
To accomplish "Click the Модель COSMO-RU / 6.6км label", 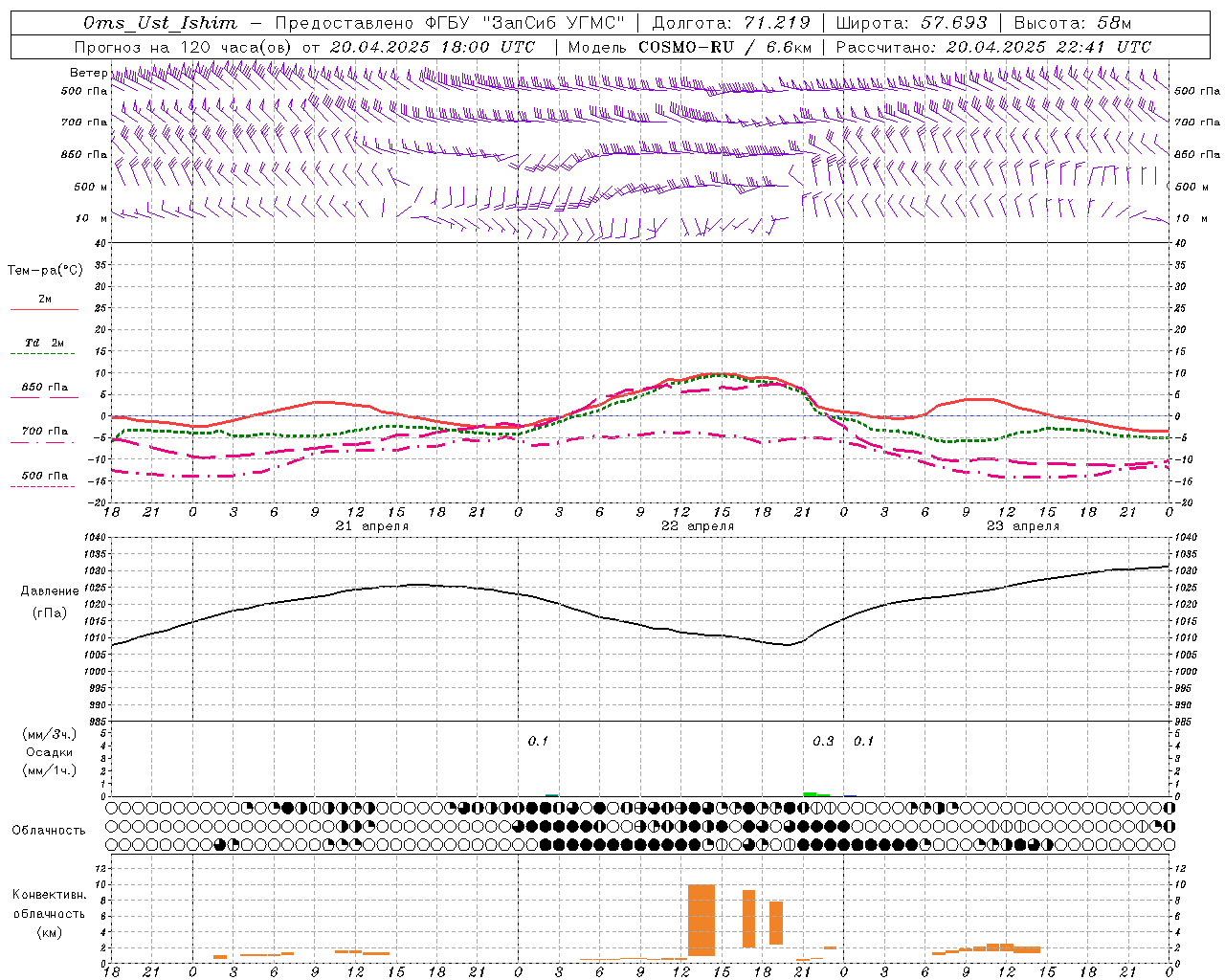I will pyautogui.click(x=690, y=47).
